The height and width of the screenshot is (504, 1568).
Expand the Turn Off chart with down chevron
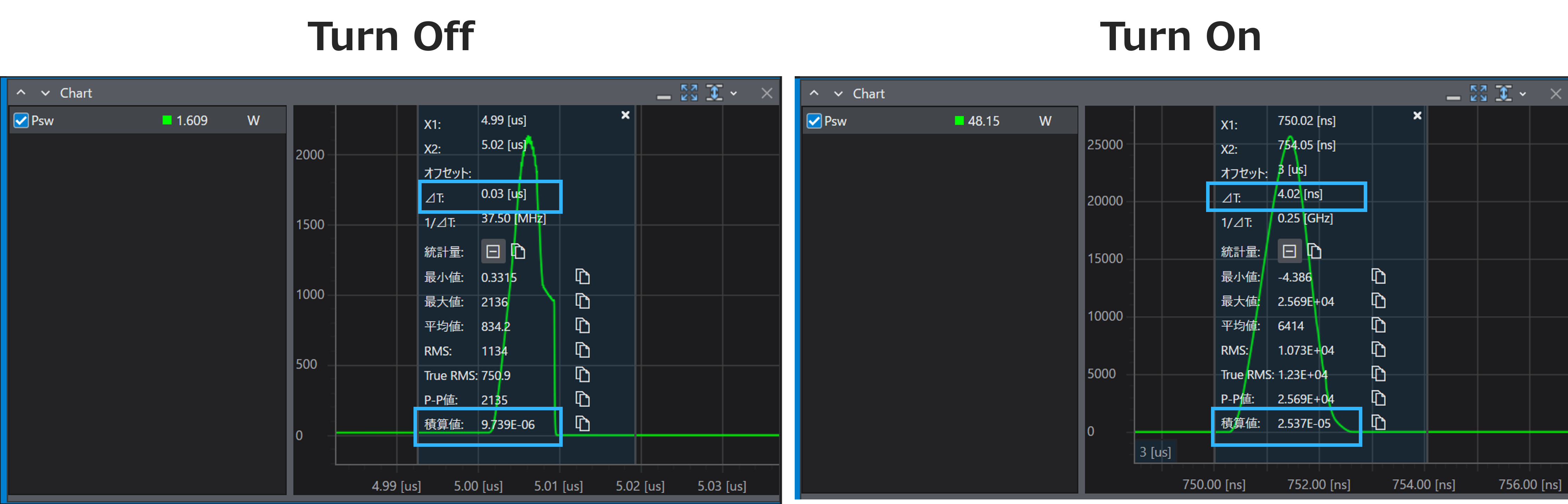[x=45, y=93]
